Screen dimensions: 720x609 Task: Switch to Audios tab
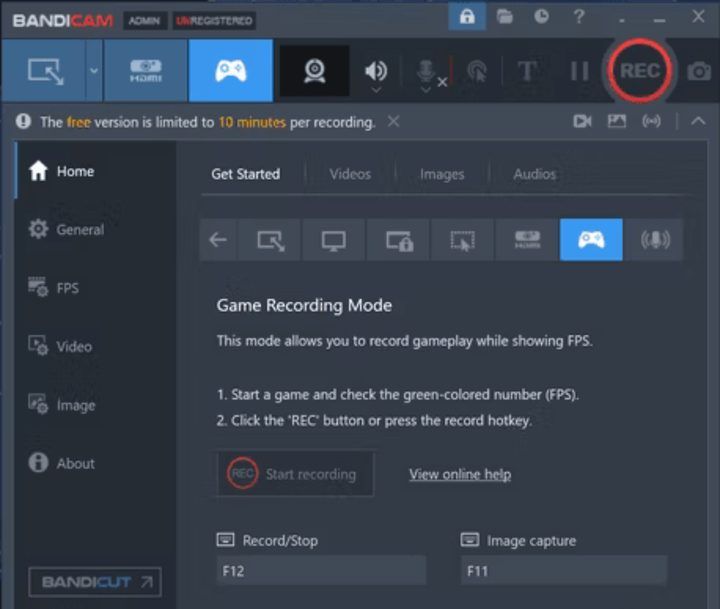pyautogui.click(x=534, y=174)
